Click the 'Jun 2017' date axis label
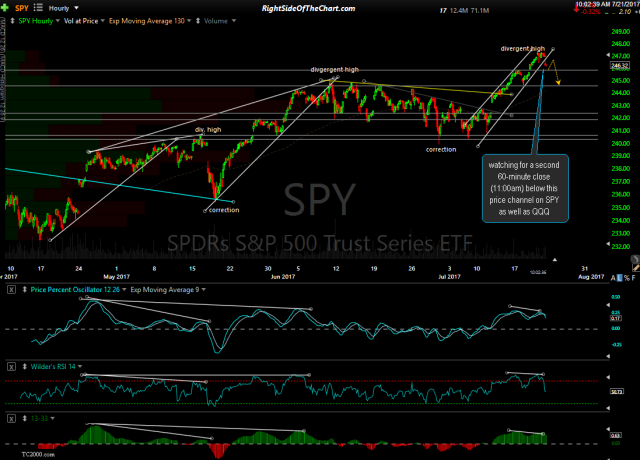The image size is (640, 460). pos(283,277)
